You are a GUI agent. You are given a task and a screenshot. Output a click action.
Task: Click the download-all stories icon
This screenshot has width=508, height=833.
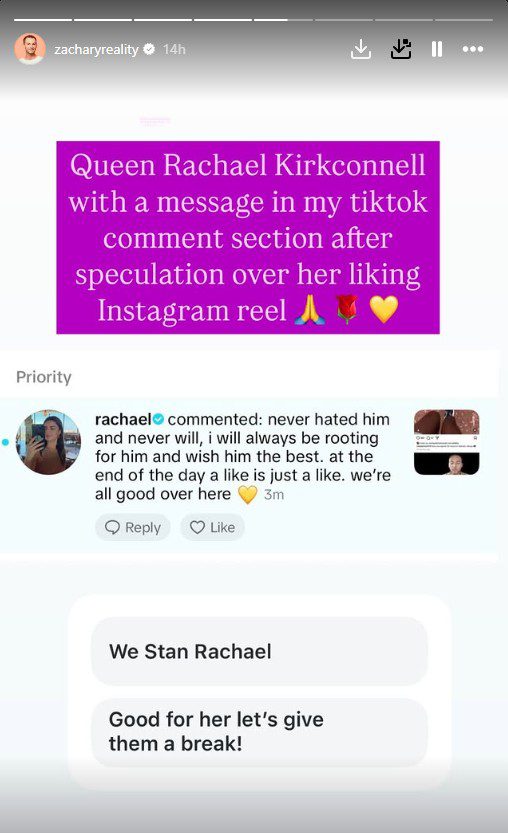[401, 49]
